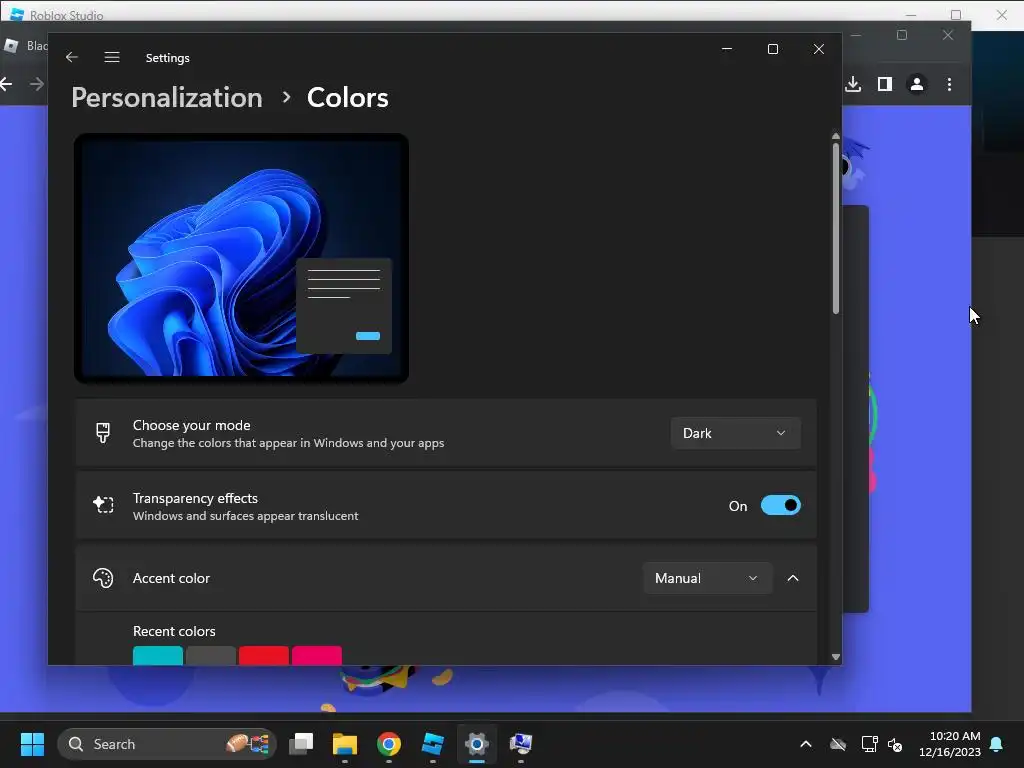This screenshot has width=1024, height=768.
Task: Pick the gray recent color
Action: pyautogui.click(x=211, y=656)
